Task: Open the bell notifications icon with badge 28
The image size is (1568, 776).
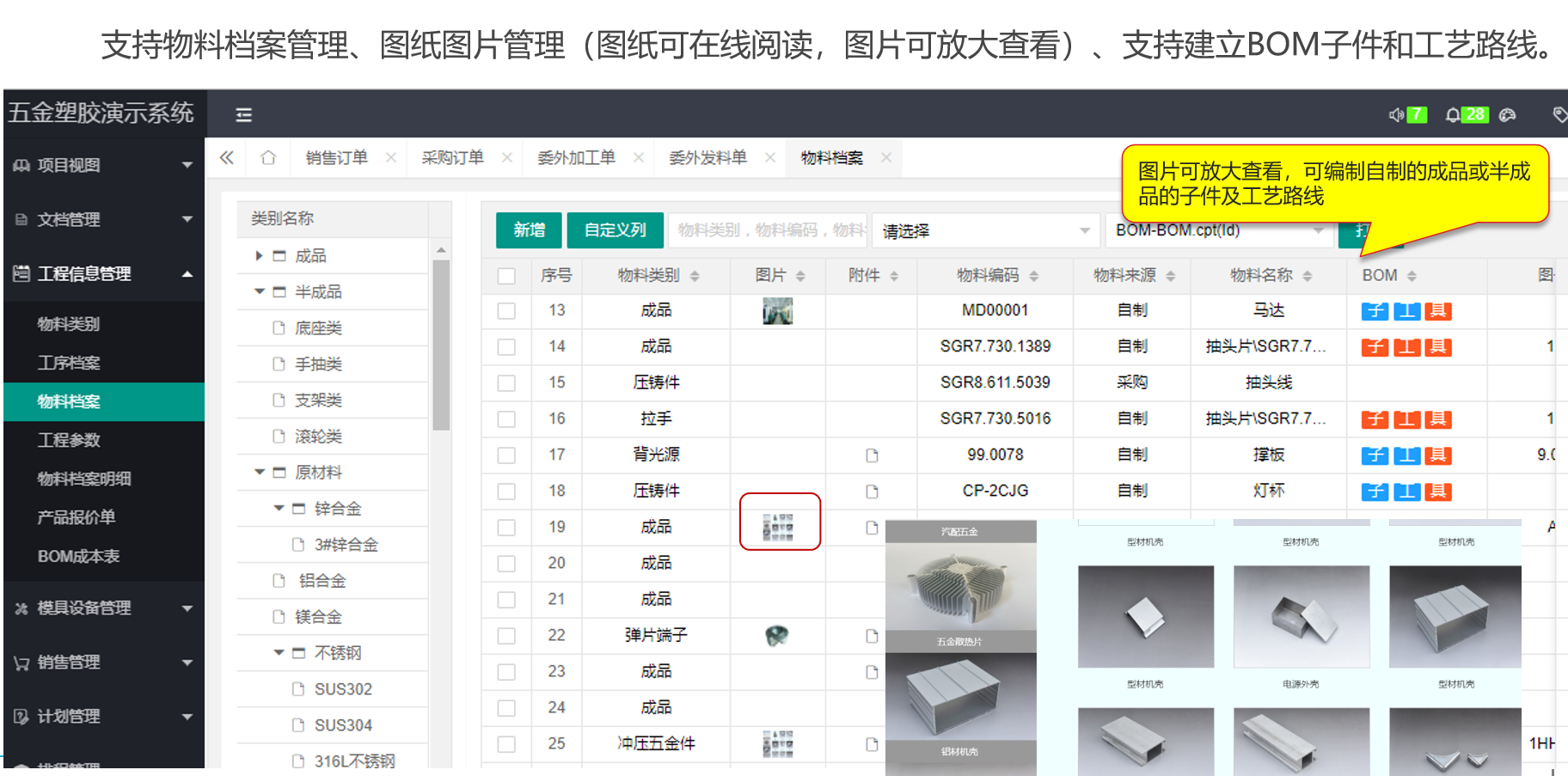Action: tap(1467, 114)
